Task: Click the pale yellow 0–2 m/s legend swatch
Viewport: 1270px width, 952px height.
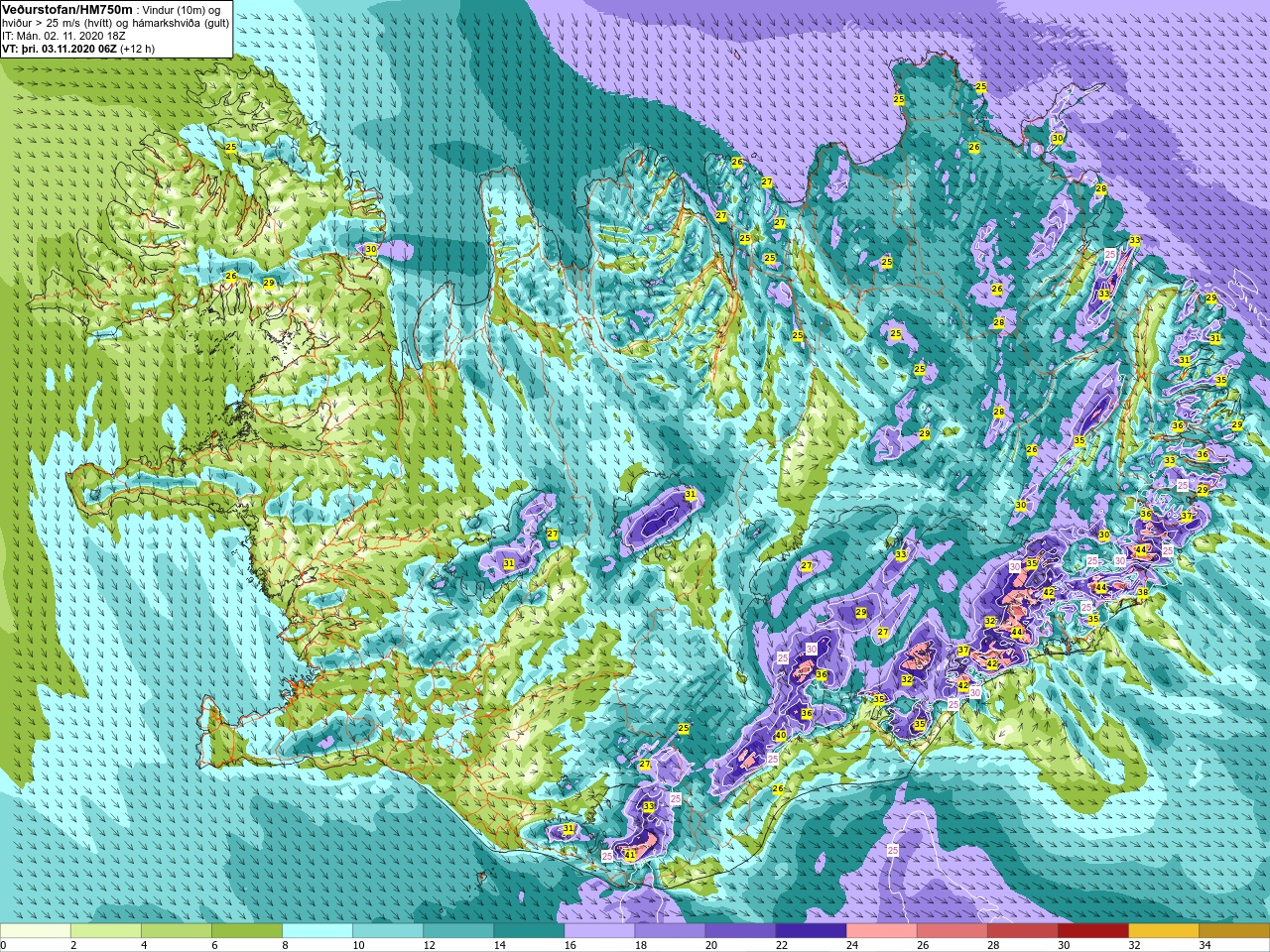Action: [36, 930]
